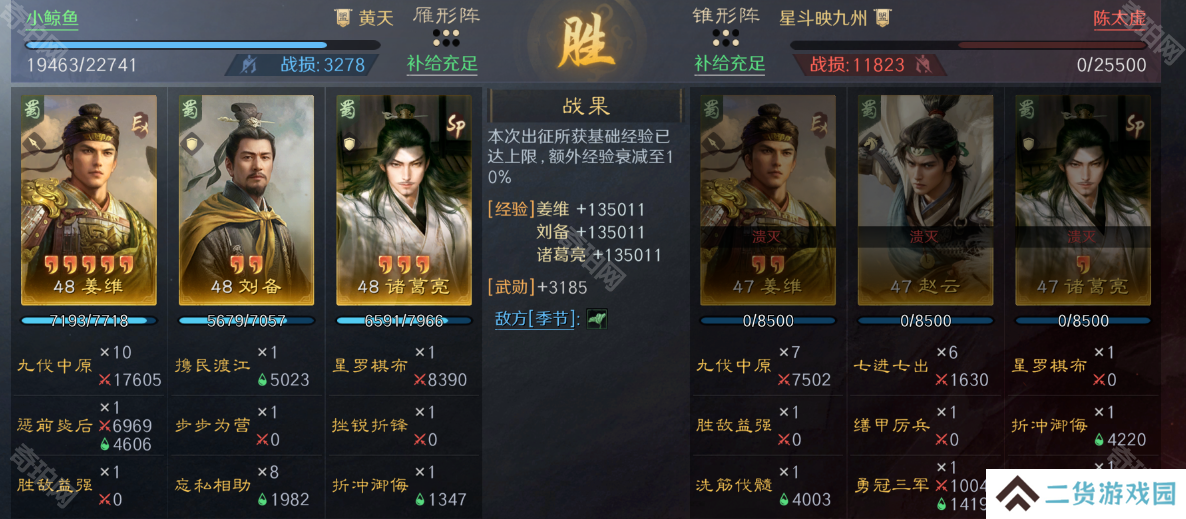The image size is (1186, 519).
Task: Click the 战果 results panel header
Action: pyautogui.click(x=586, y=106)
